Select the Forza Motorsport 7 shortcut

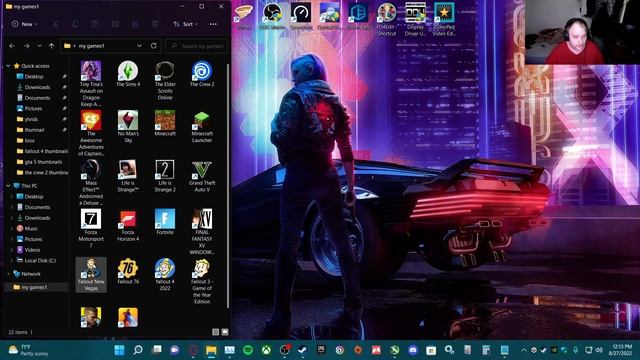[91, 229]
